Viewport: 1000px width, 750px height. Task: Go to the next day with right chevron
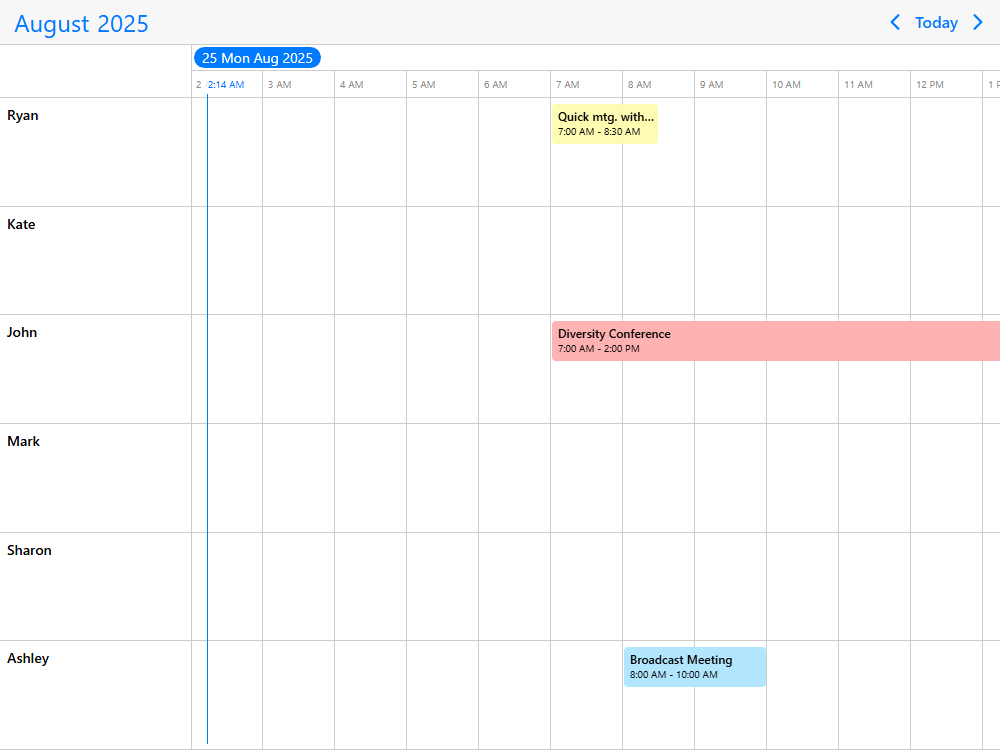pyautogui.click(x=978, y=22)
